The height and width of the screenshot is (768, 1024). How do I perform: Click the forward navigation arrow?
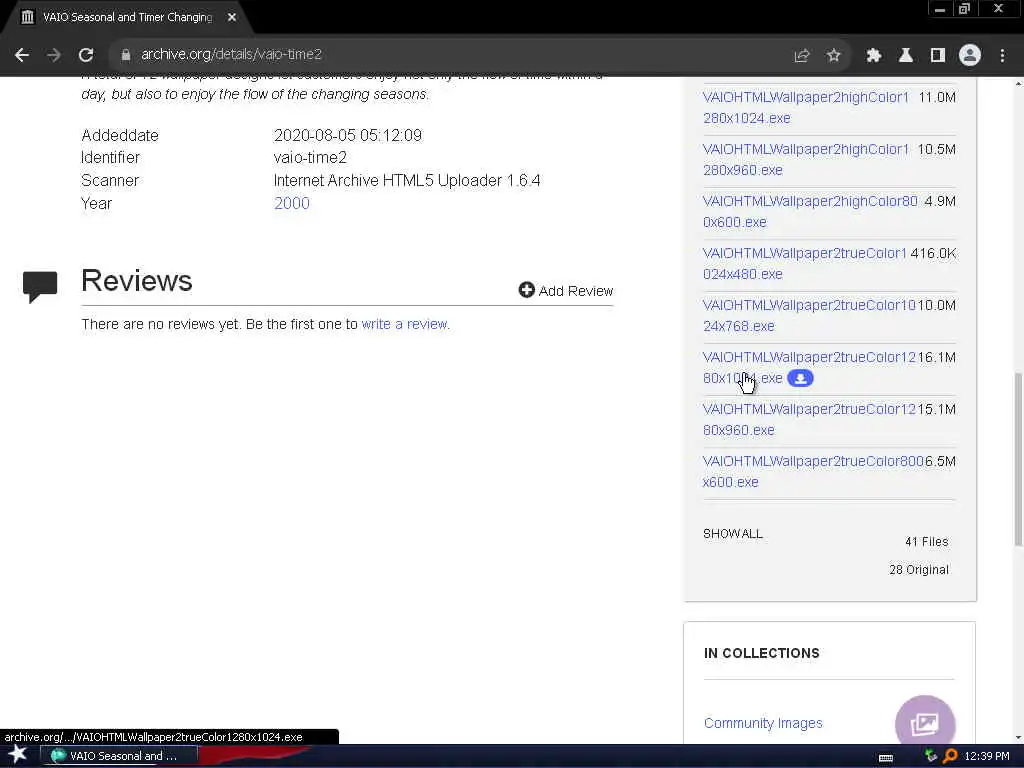pyautogui.click(x=54, y=55)
